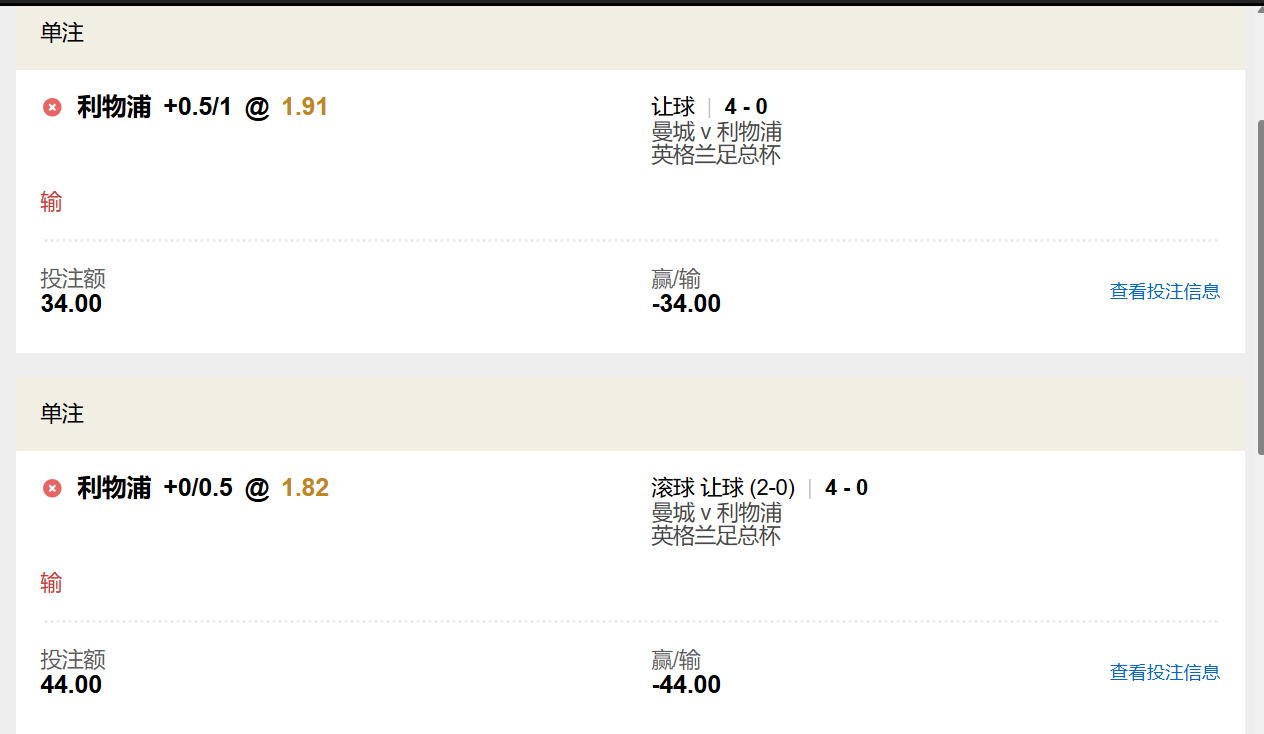
Task: Open 查看投注信息 for the 44.00 bet
Action: 1164,672
